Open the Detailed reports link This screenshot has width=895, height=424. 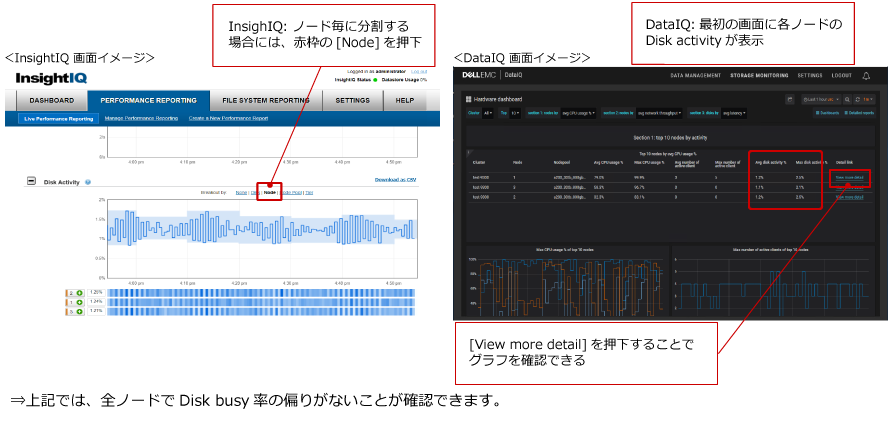858,114
